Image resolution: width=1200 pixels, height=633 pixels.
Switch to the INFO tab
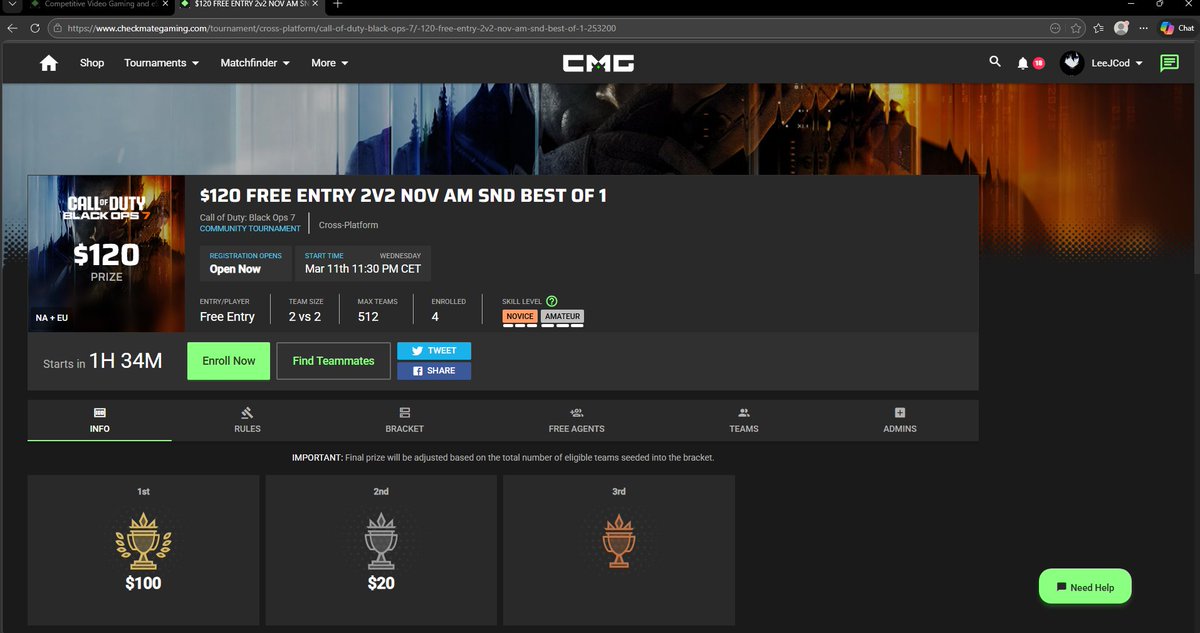(100, 420)
